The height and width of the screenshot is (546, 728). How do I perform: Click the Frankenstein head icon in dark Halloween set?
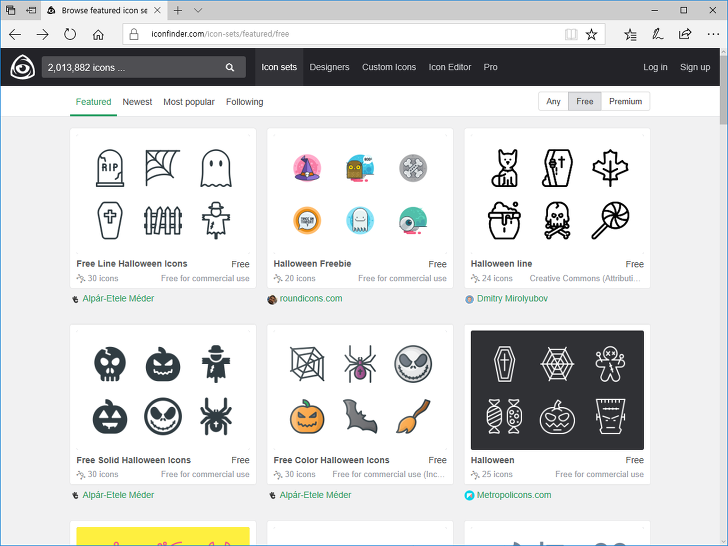pyautogui.click(x=610, y=416)
